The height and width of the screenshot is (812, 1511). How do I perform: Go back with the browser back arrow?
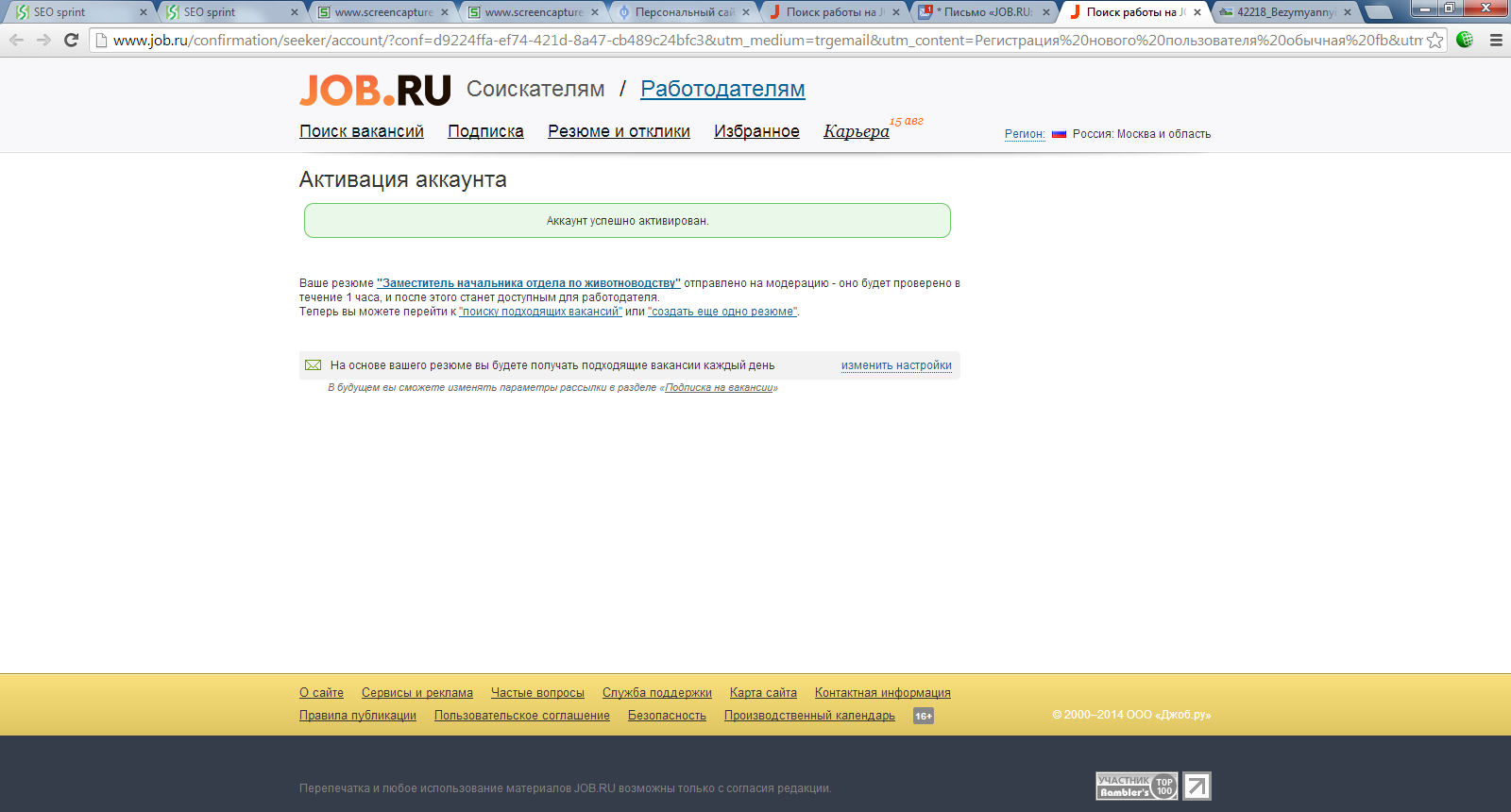pos(16,40)
